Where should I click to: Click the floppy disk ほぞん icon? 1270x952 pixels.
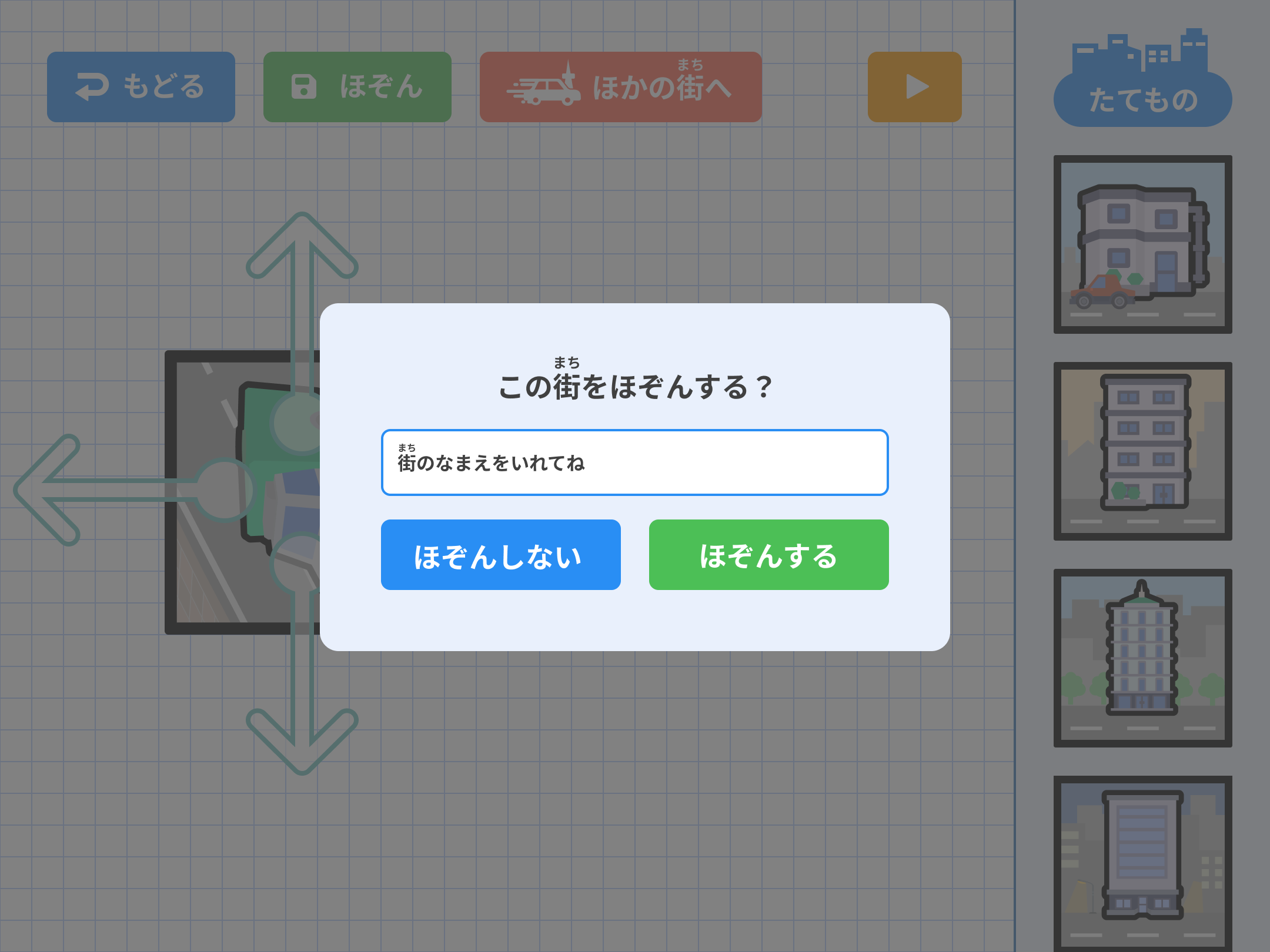pyautogui.click(x=304, y=87)
